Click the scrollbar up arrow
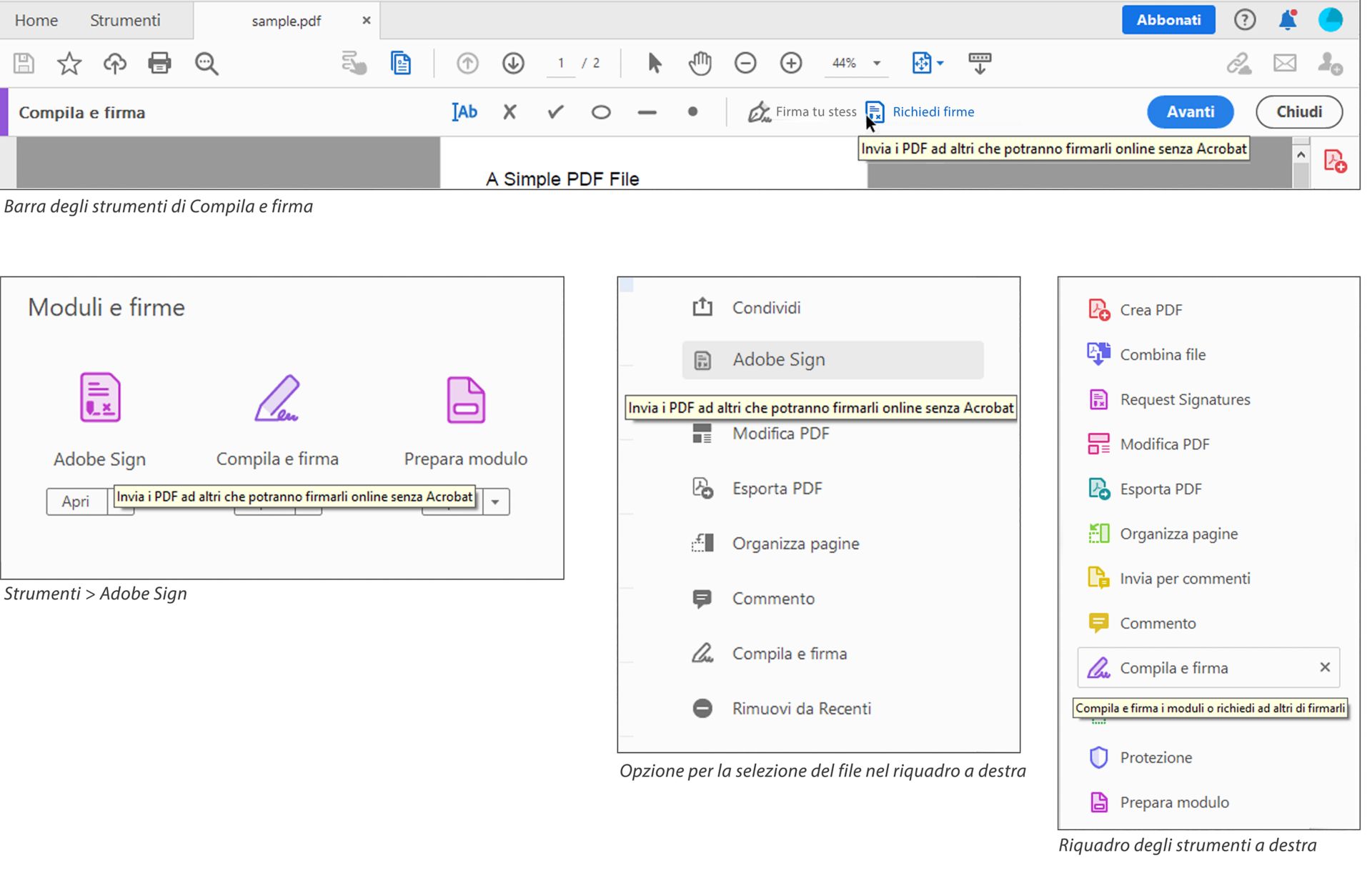This screenshot has height=873, width=1372. (x=1301, y=155)
